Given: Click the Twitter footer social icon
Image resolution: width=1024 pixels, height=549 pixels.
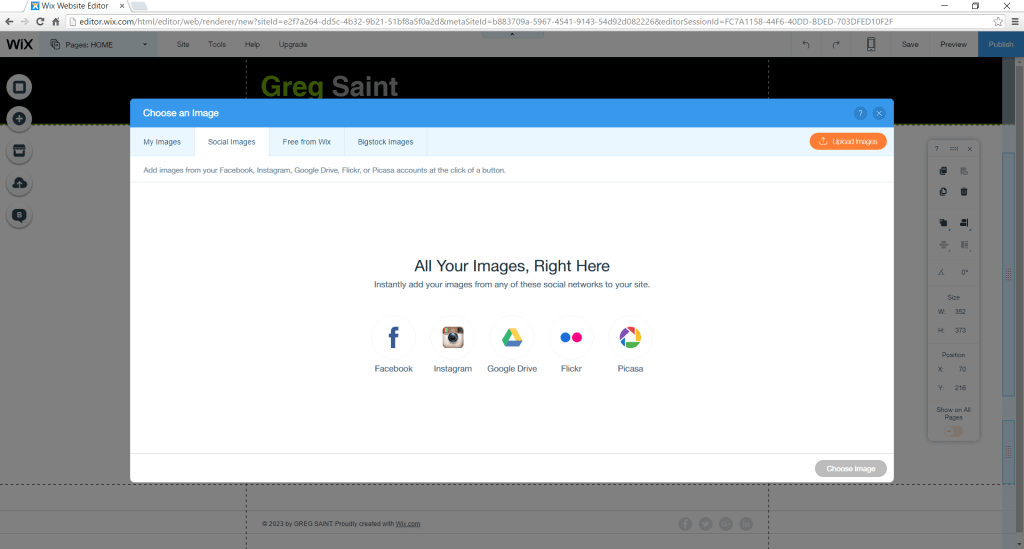Looking at the screenshot, I should click(x=705, y=524).
